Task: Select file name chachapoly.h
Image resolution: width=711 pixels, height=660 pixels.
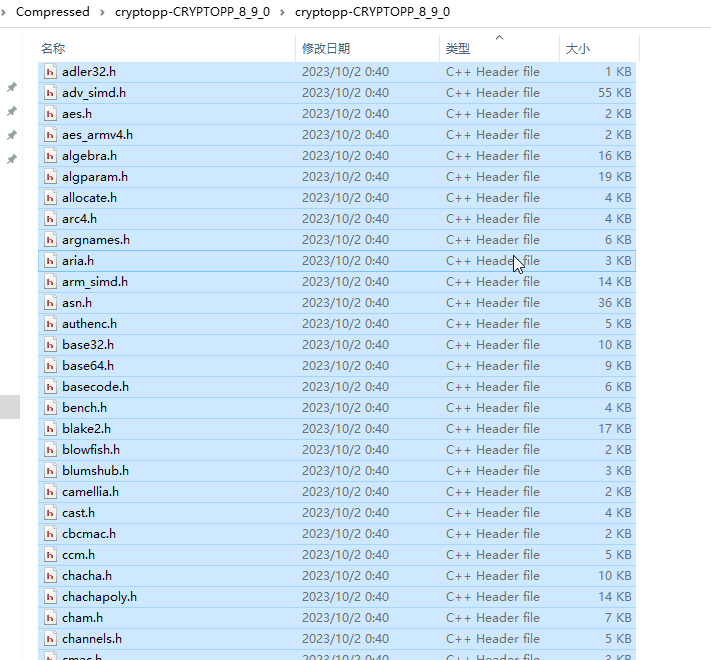Action: (x=99, y=597)
